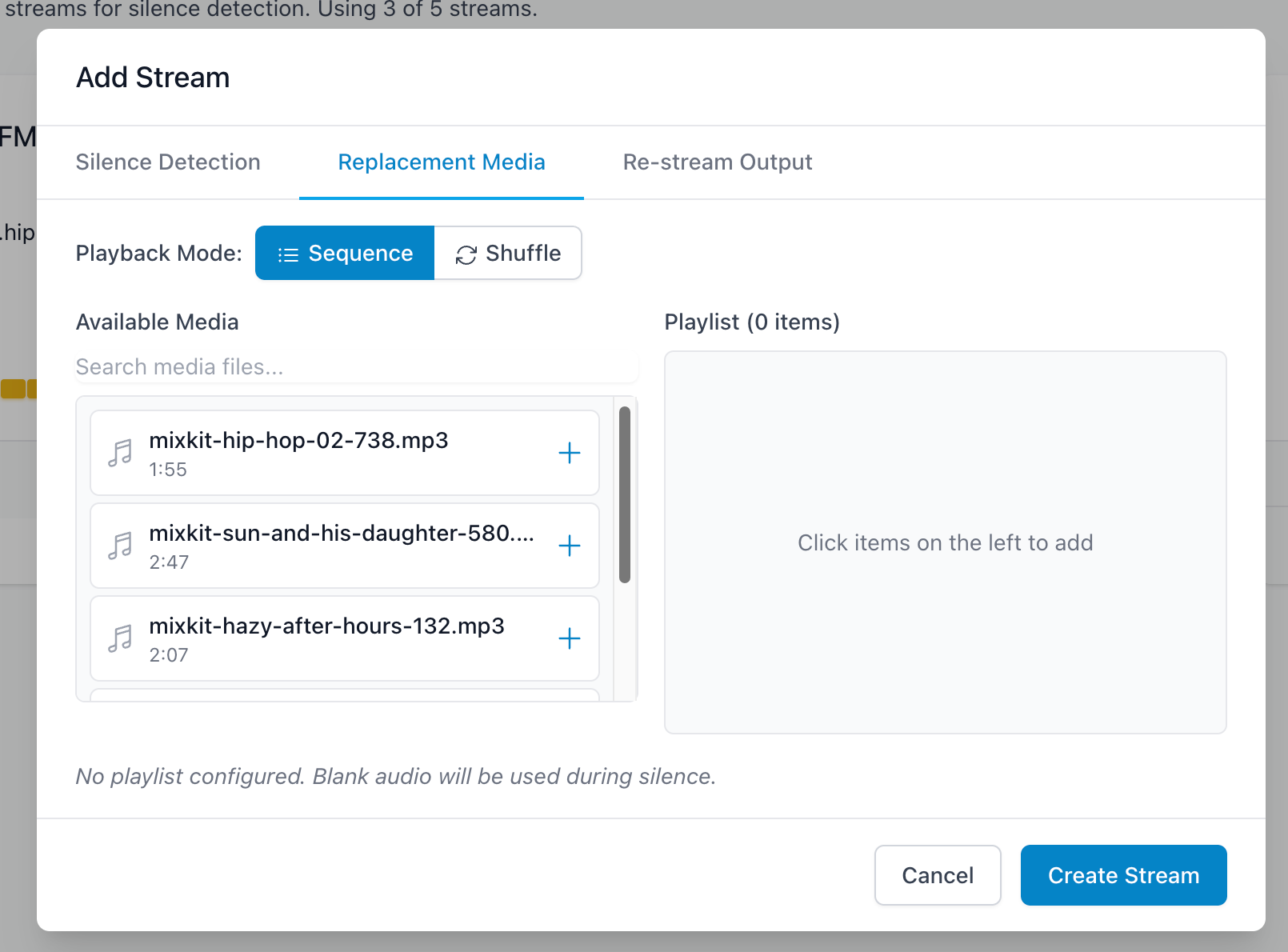Screen dimensions: 1288x952
Task: Click the mixkit-hip-hop-02-738.mp3 file name
Action: tap(298, 441)
